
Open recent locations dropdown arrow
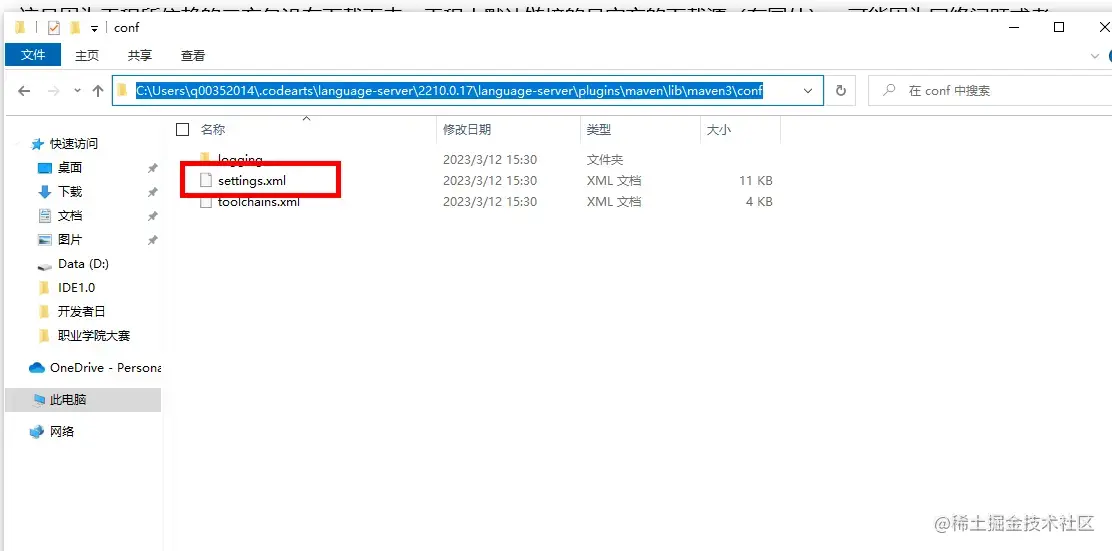[x=77, y=91]
